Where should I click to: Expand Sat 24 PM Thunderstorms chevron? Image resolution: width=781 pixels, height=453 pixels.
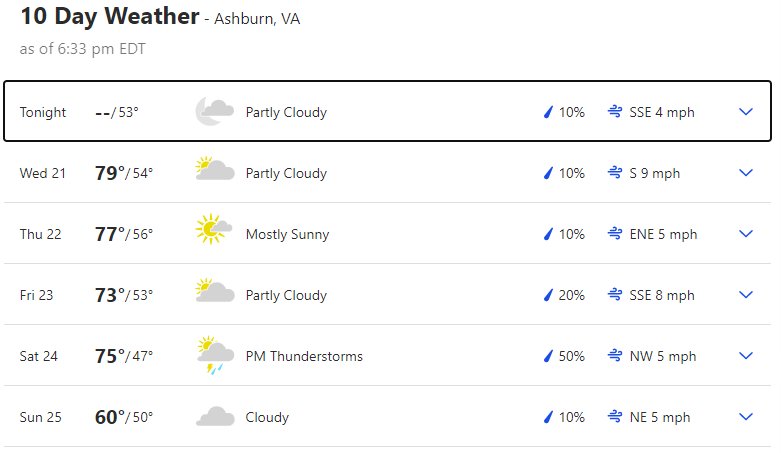pos(746,356)
